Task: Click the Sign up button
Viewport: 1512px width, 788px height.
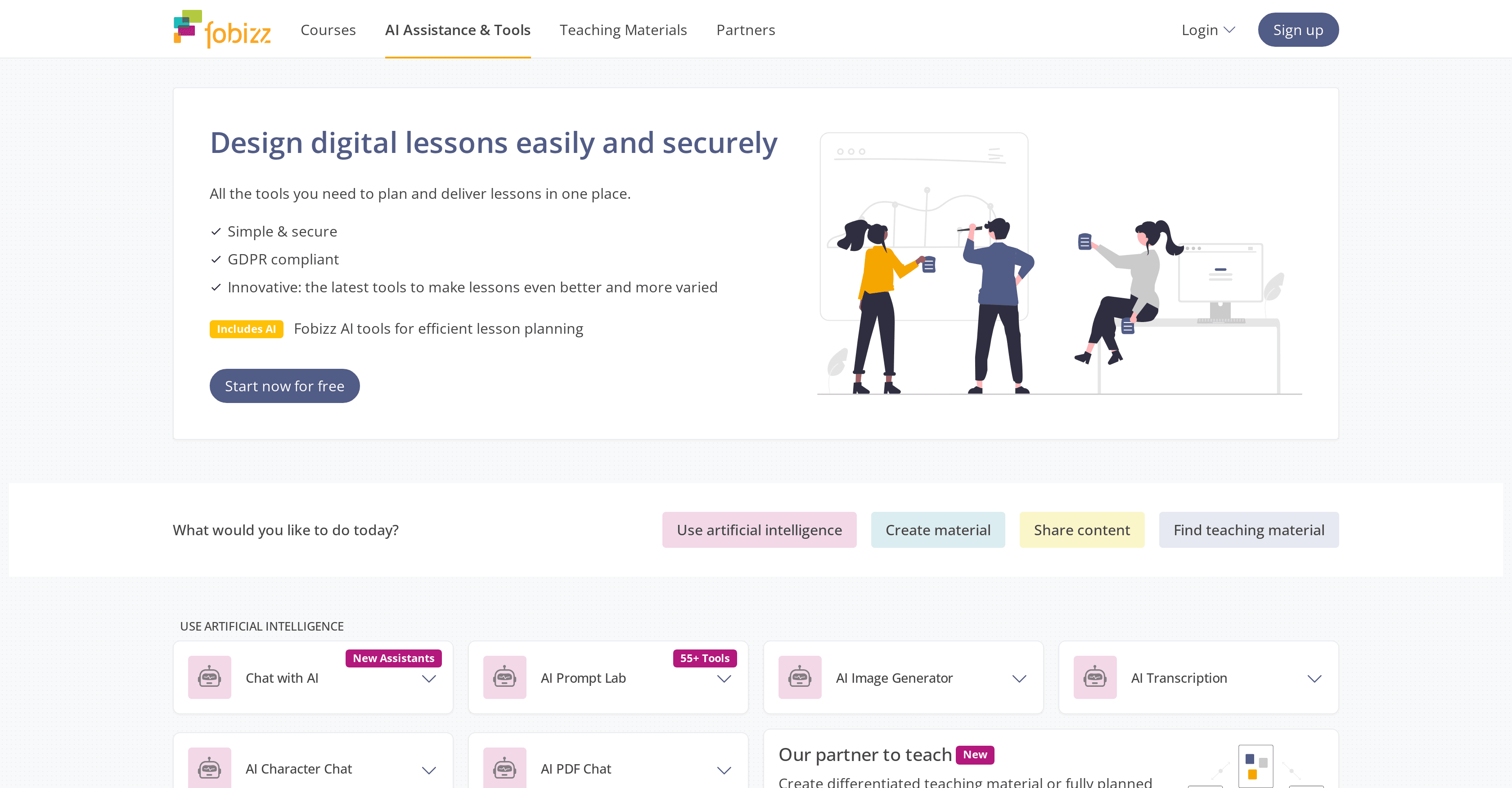Action: (1298, 29)
